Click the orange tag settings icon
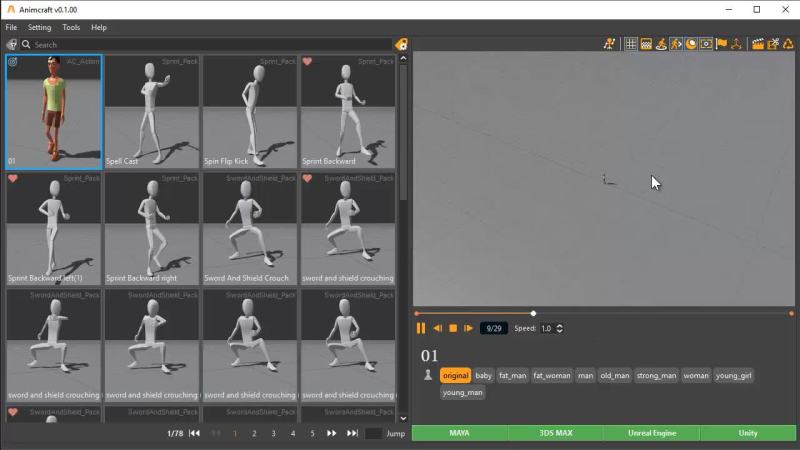800x450 pixels. (x=402, y=44)
